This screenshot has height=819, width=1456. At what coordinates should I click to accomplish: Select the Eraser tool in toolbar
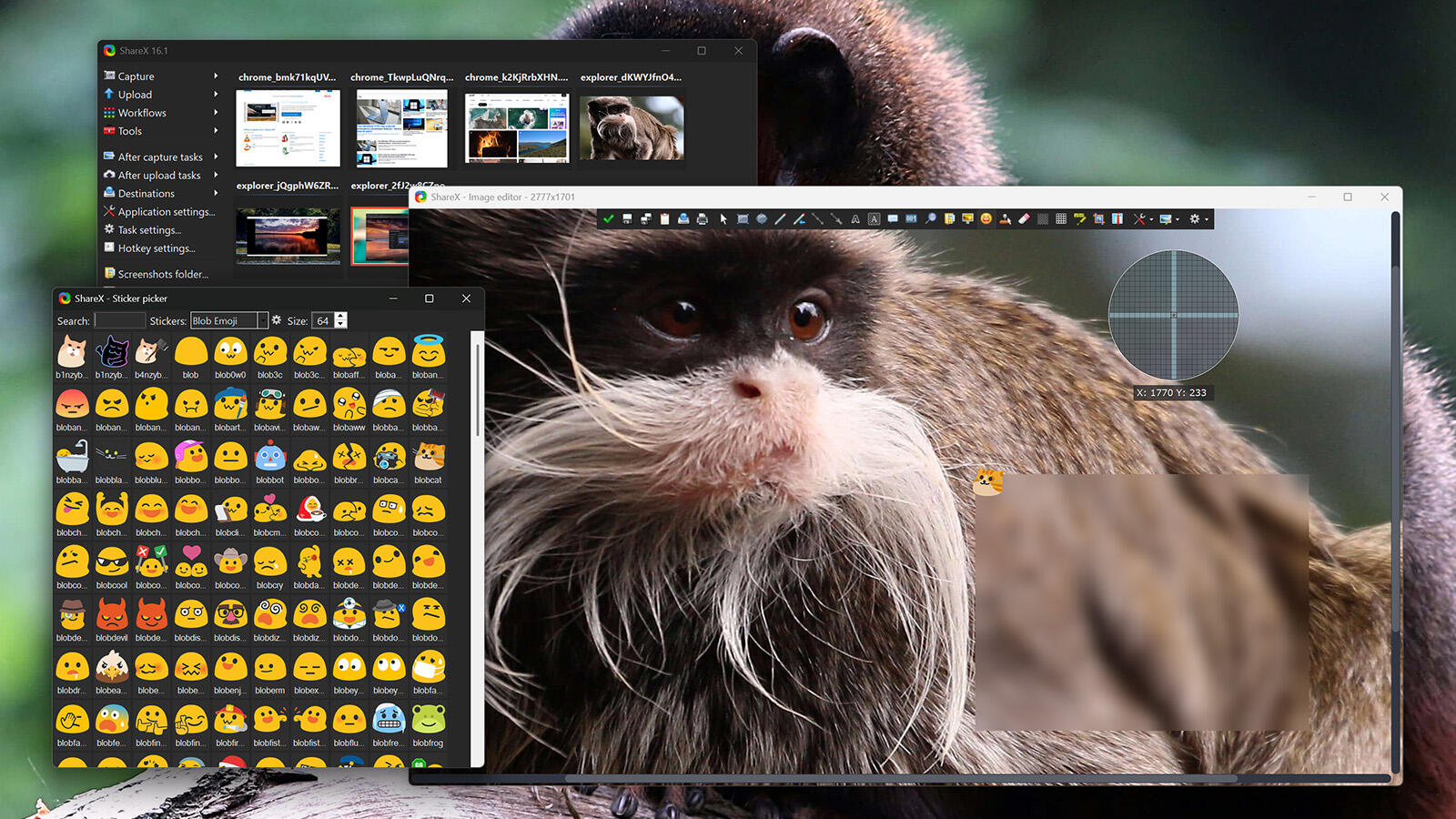[1024, 219]
